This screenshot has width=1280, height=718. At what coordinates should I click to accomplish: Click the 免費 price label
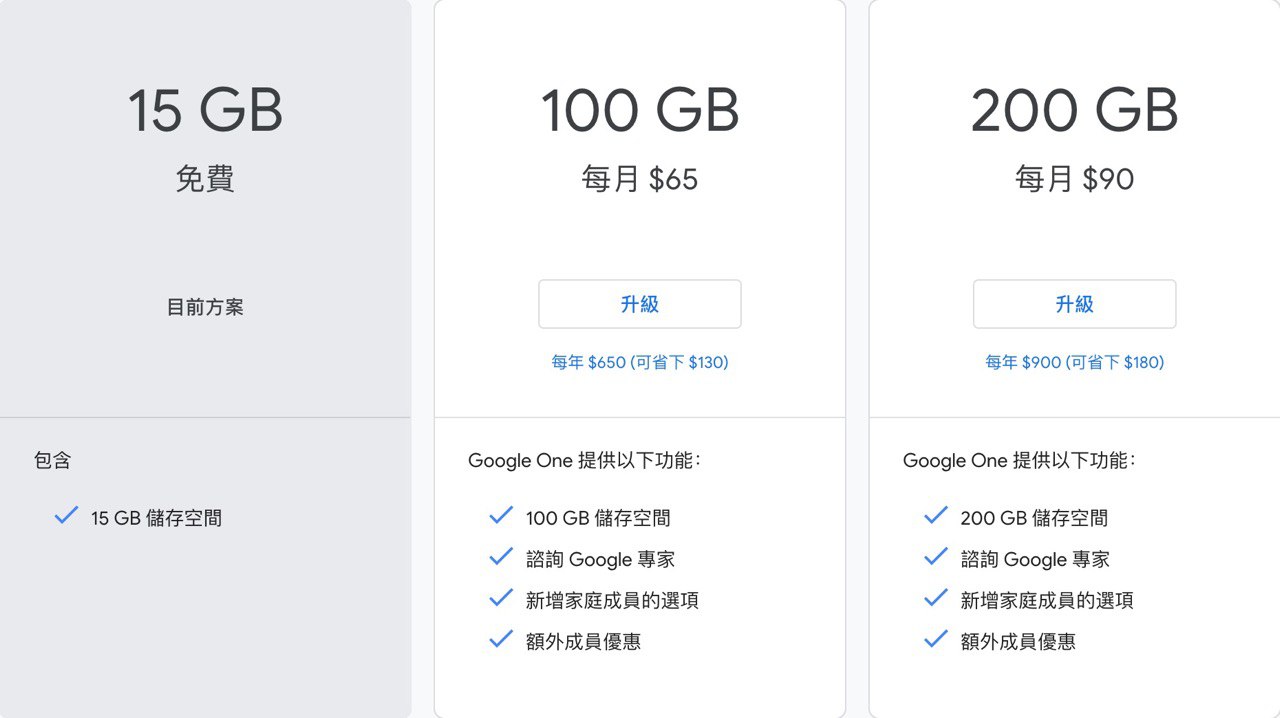[205, 179]
